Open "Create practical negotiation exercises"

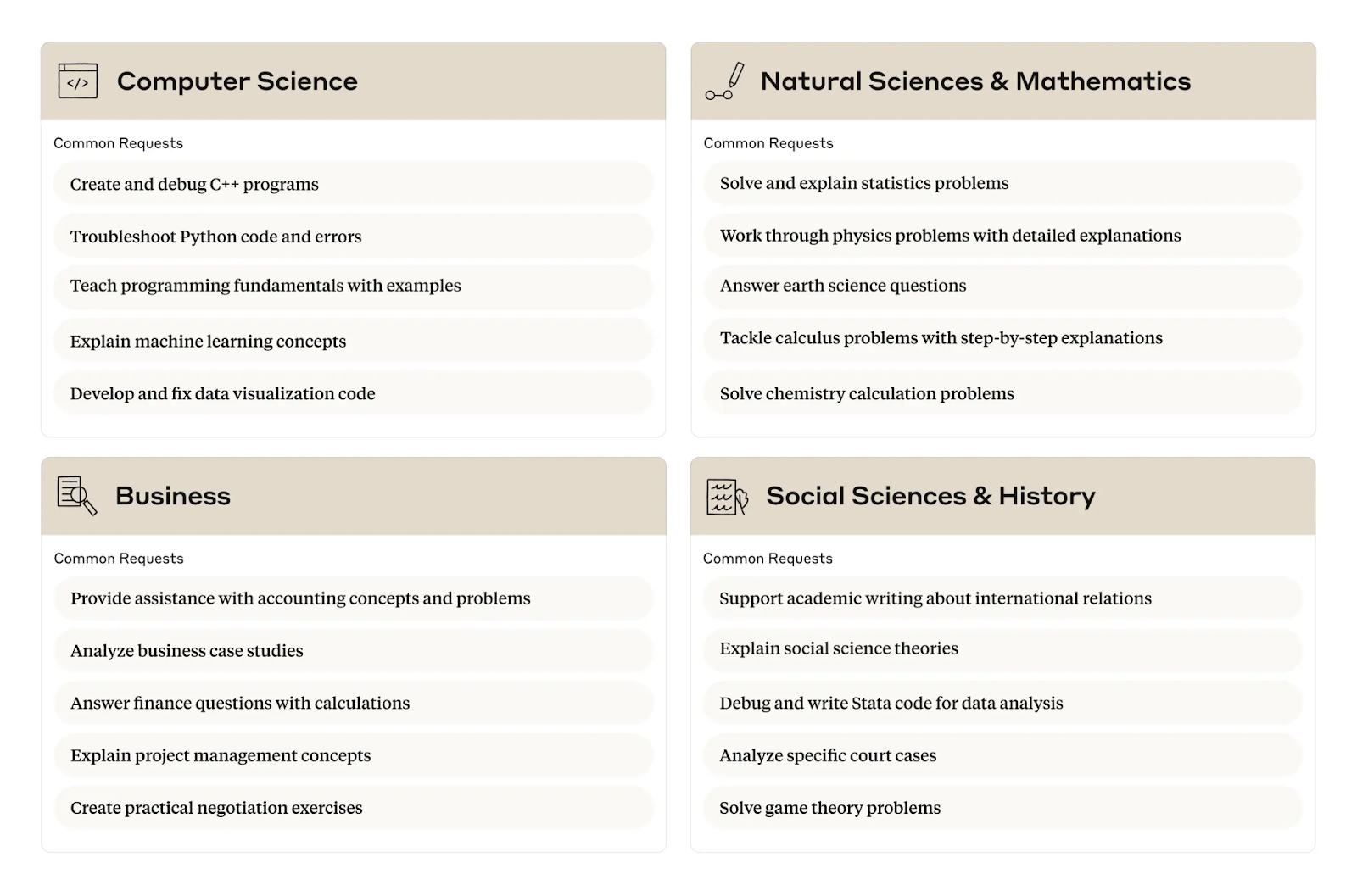tap(216, 809)
